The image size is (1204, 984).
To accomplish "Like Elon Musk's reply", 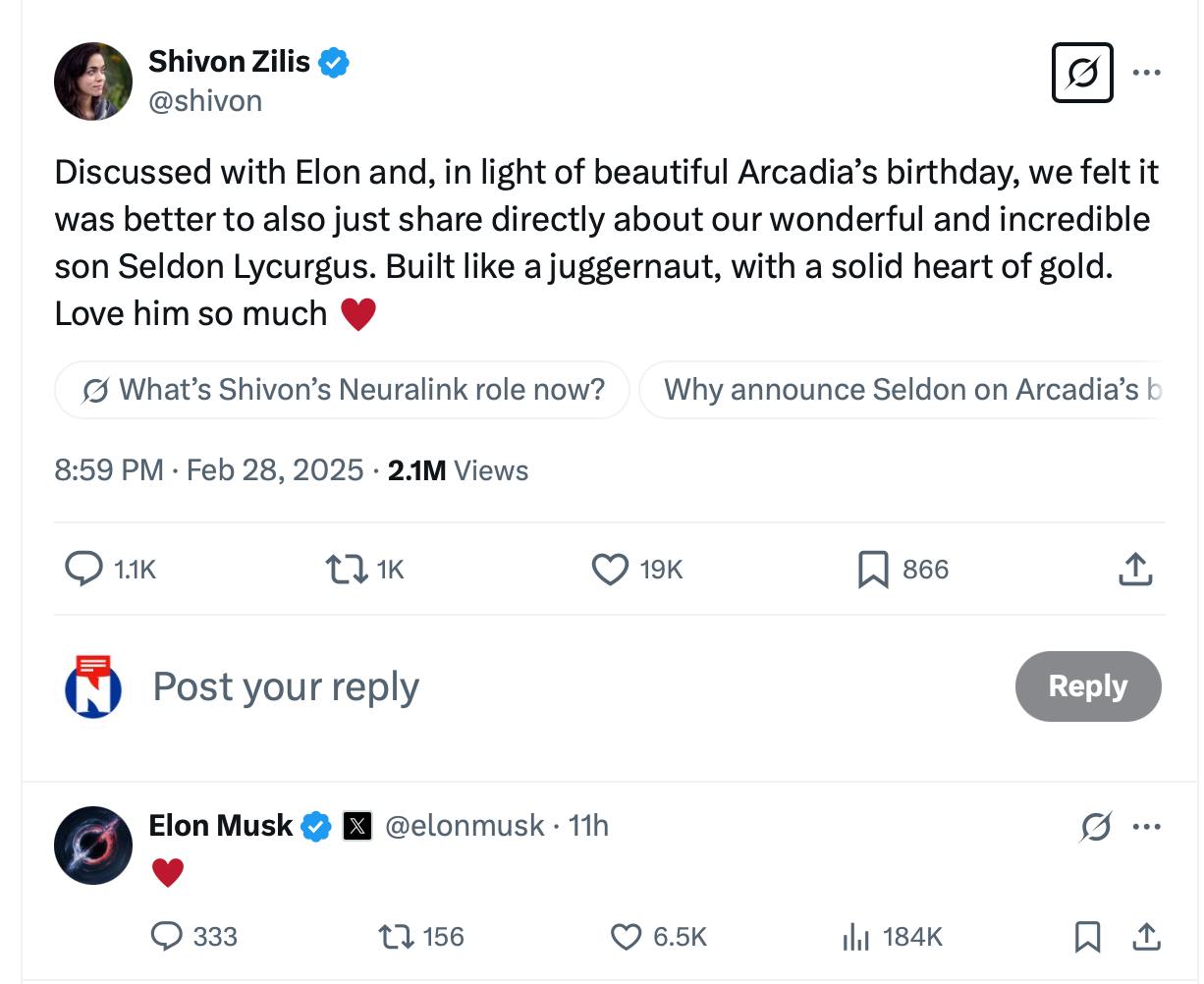I will [627, 937].
